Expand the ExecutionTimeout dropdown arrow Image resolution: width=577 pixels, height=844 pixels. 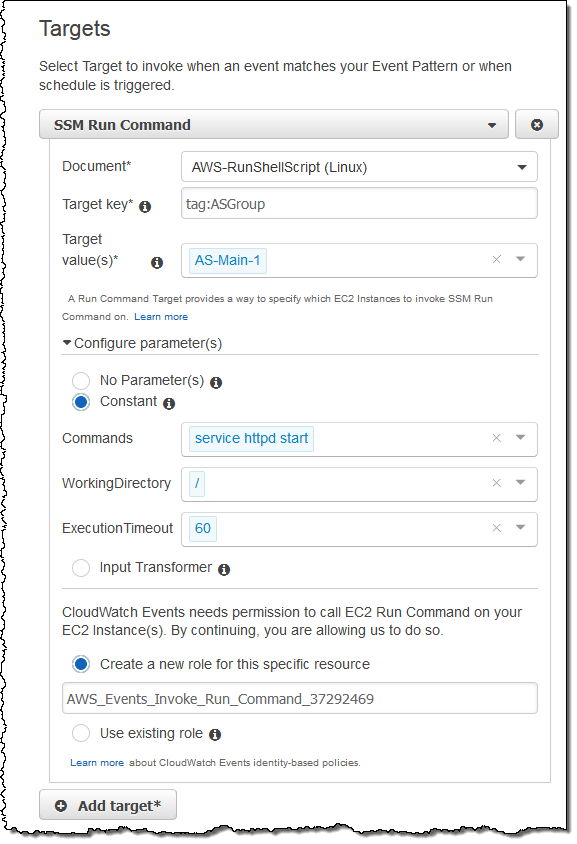tap(520, 528)
